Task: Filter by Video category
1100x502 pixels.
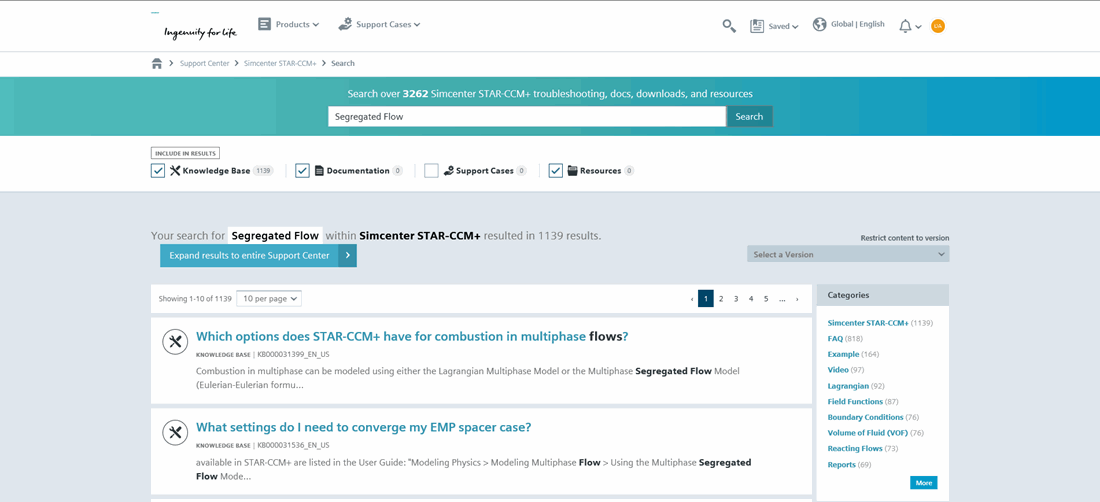Action: click(838, 369)
